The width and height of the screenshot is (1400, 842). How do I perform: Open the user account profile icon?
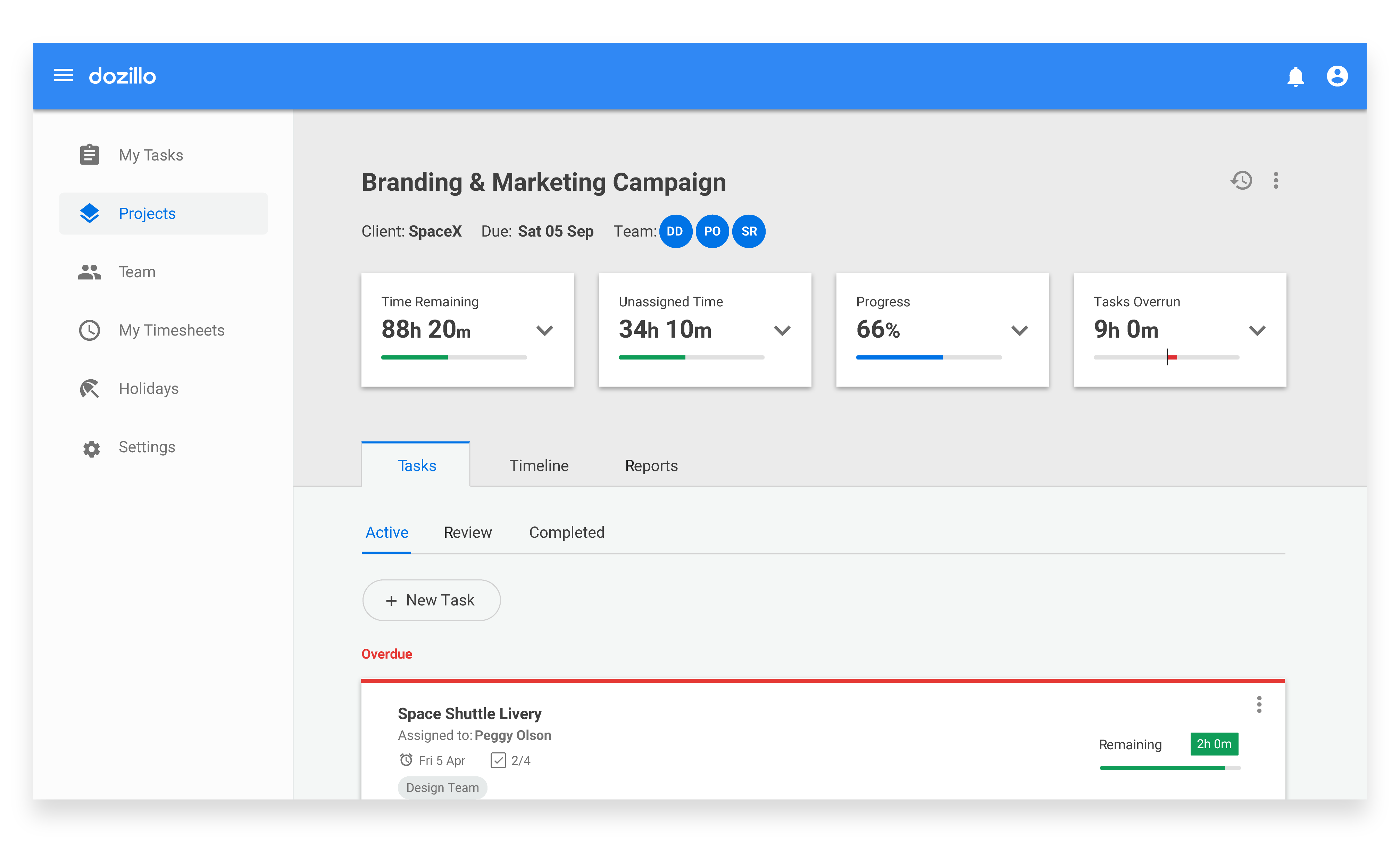(x=1336, y=76)
